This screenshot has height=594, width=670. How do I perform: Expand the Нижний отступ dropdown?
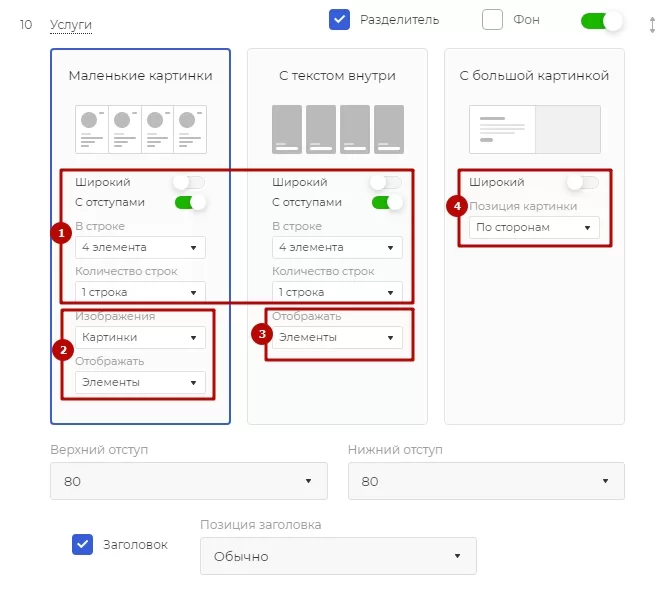(486, 481)
